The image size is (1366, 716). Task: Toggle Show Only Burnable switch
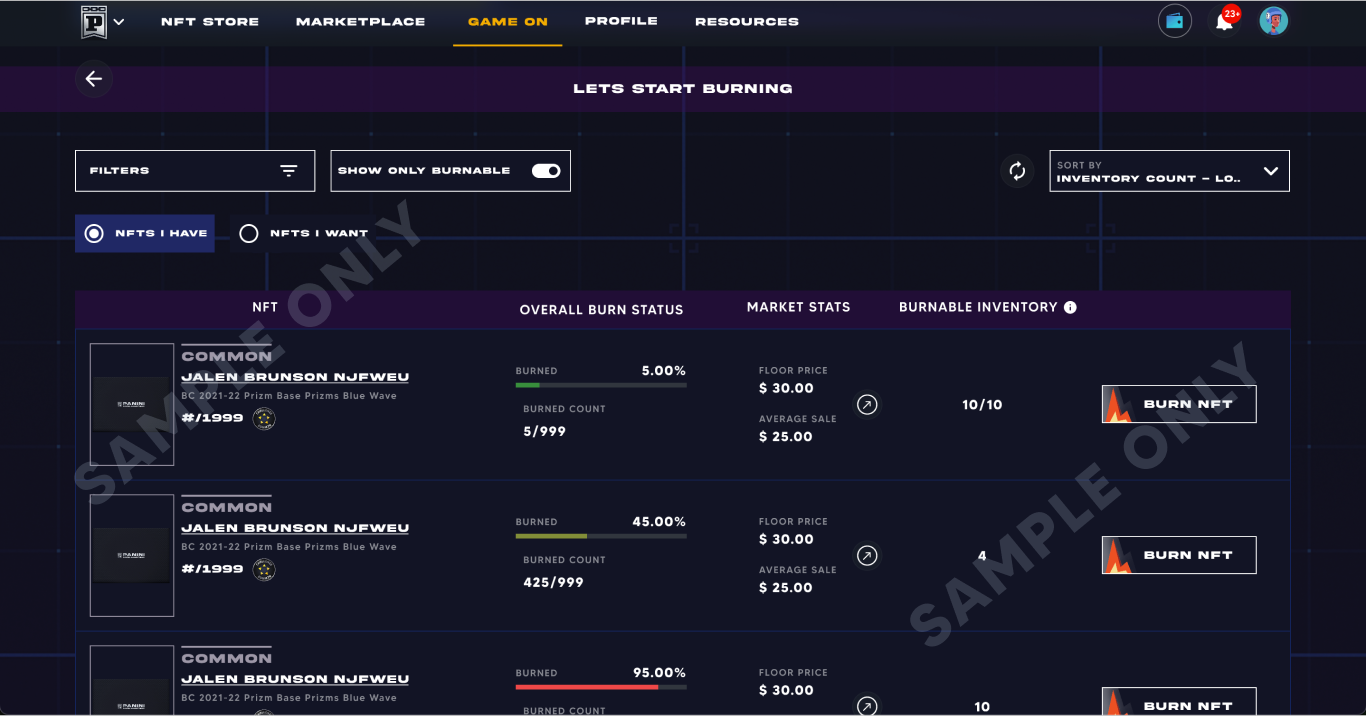(546, 171)
